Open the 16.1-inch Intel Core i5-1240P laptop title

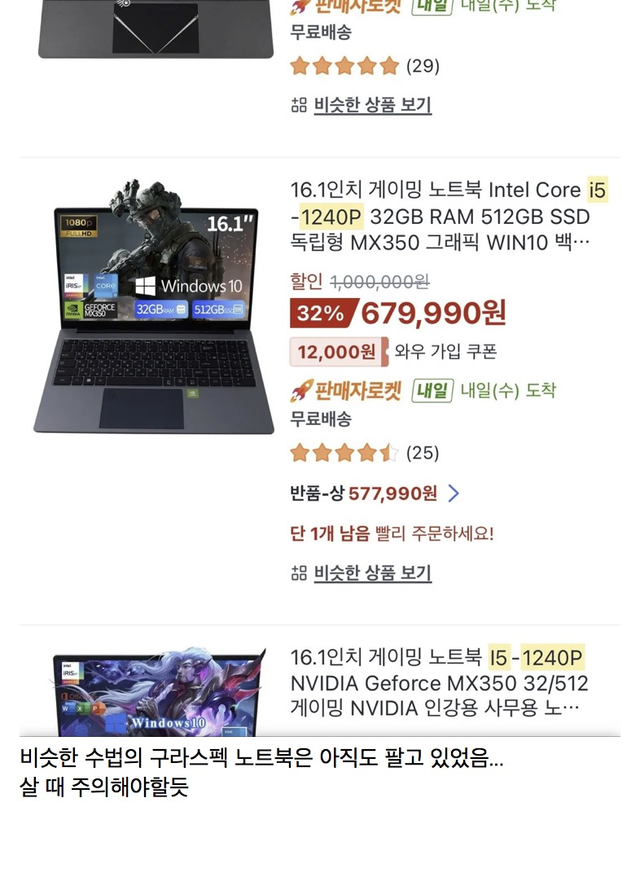pyautogui.click(x=449, y=216)
